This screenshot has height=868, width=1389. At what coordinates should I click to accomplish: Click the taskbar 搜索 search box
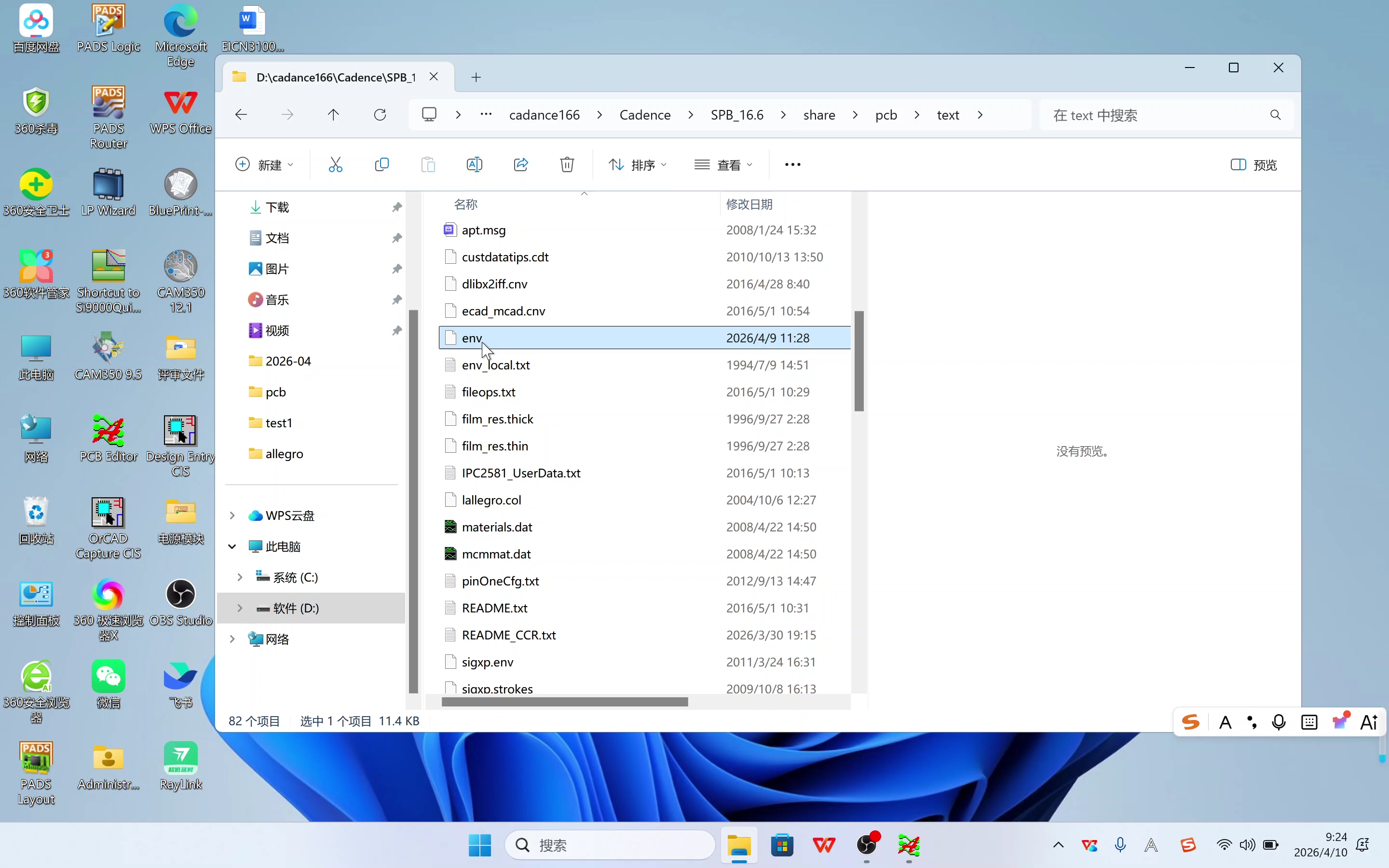[x=610, y=845]
